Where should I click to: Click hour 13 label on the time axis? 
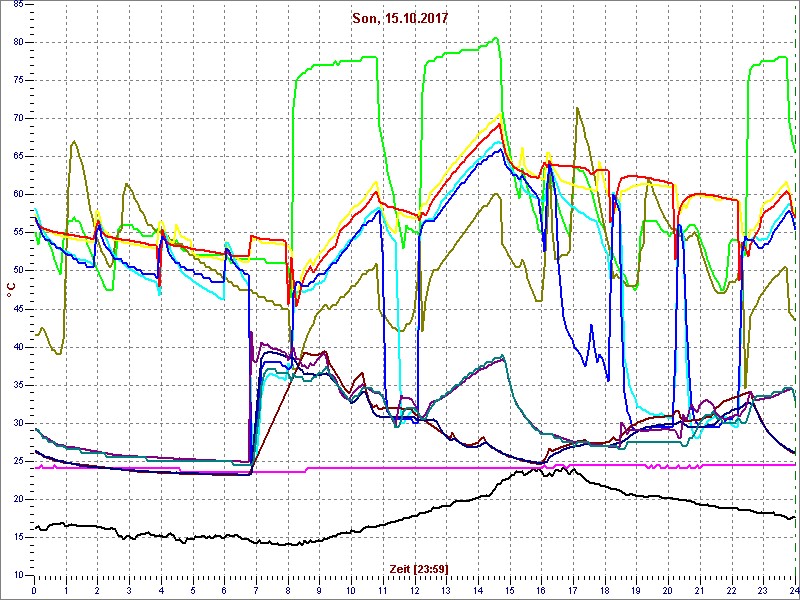(x=446, y=591)
